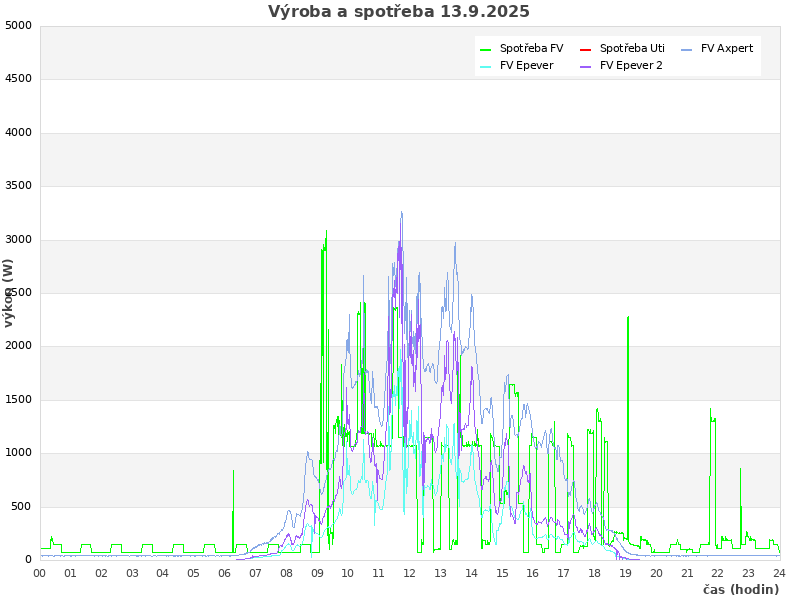This screenshot has height=600, width=800.
Task: Click the y-axis label výkon (W)
Action: click(9, 292)
